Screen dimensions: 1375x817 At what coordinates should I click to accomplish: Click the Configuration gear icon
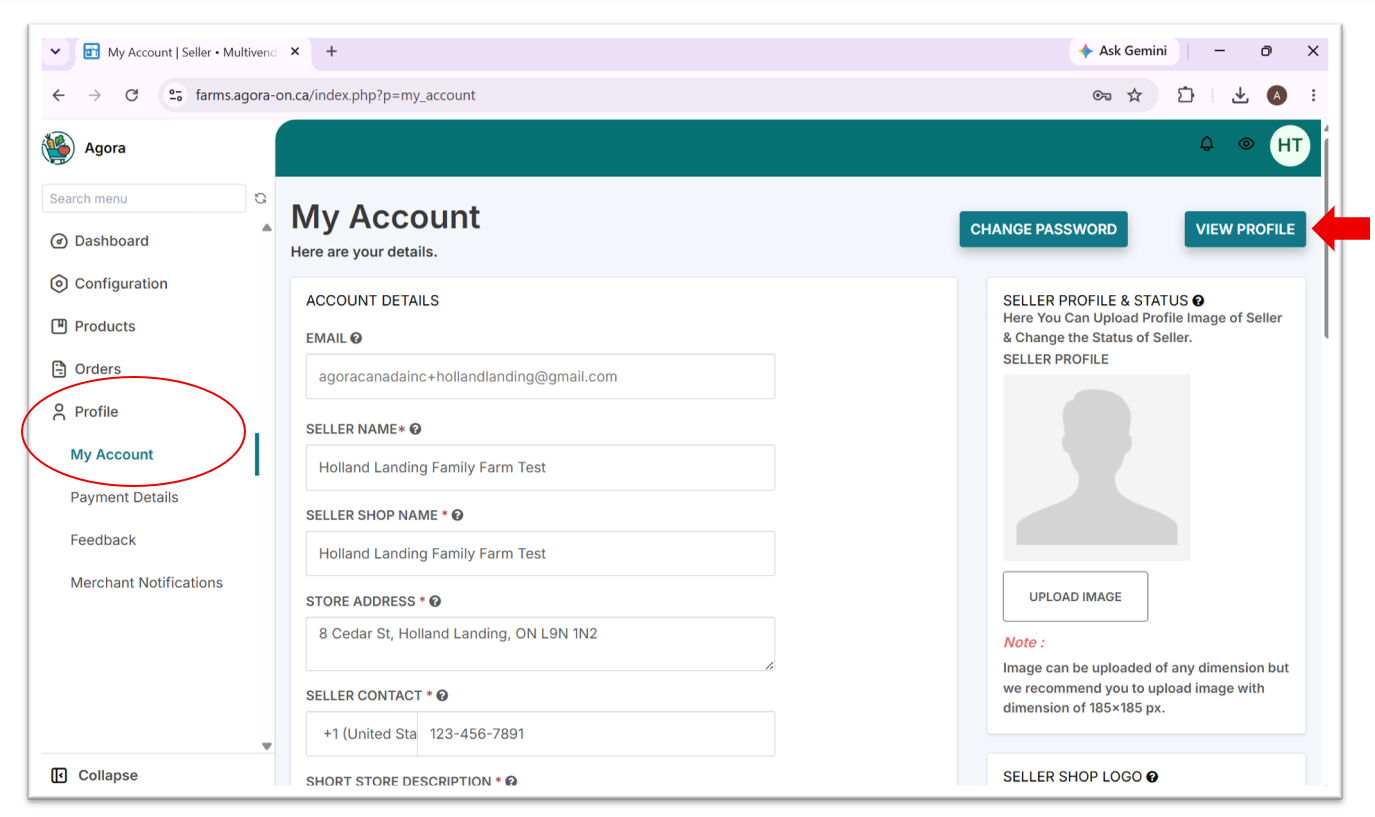click(59, 284)
